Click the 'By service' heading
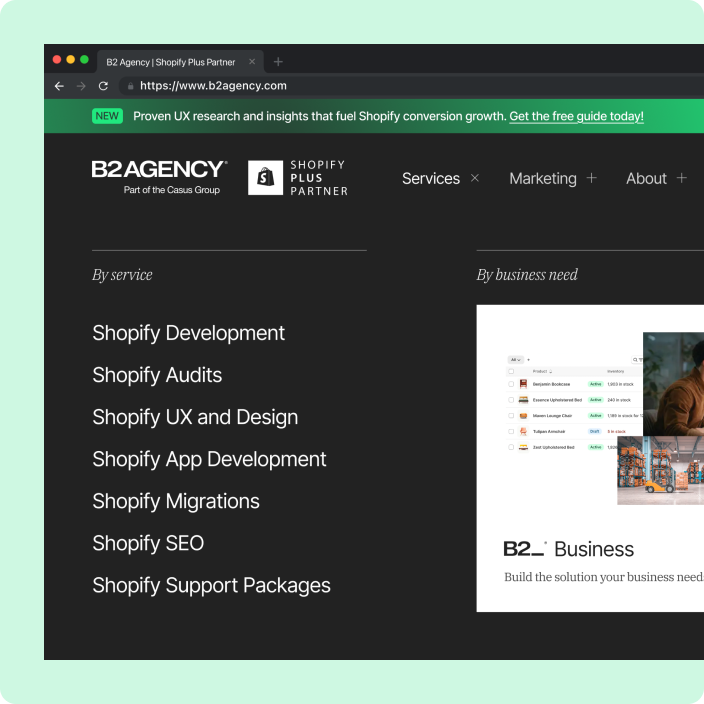This screenshot has height=704, width=704. click(x=122, y=275)
